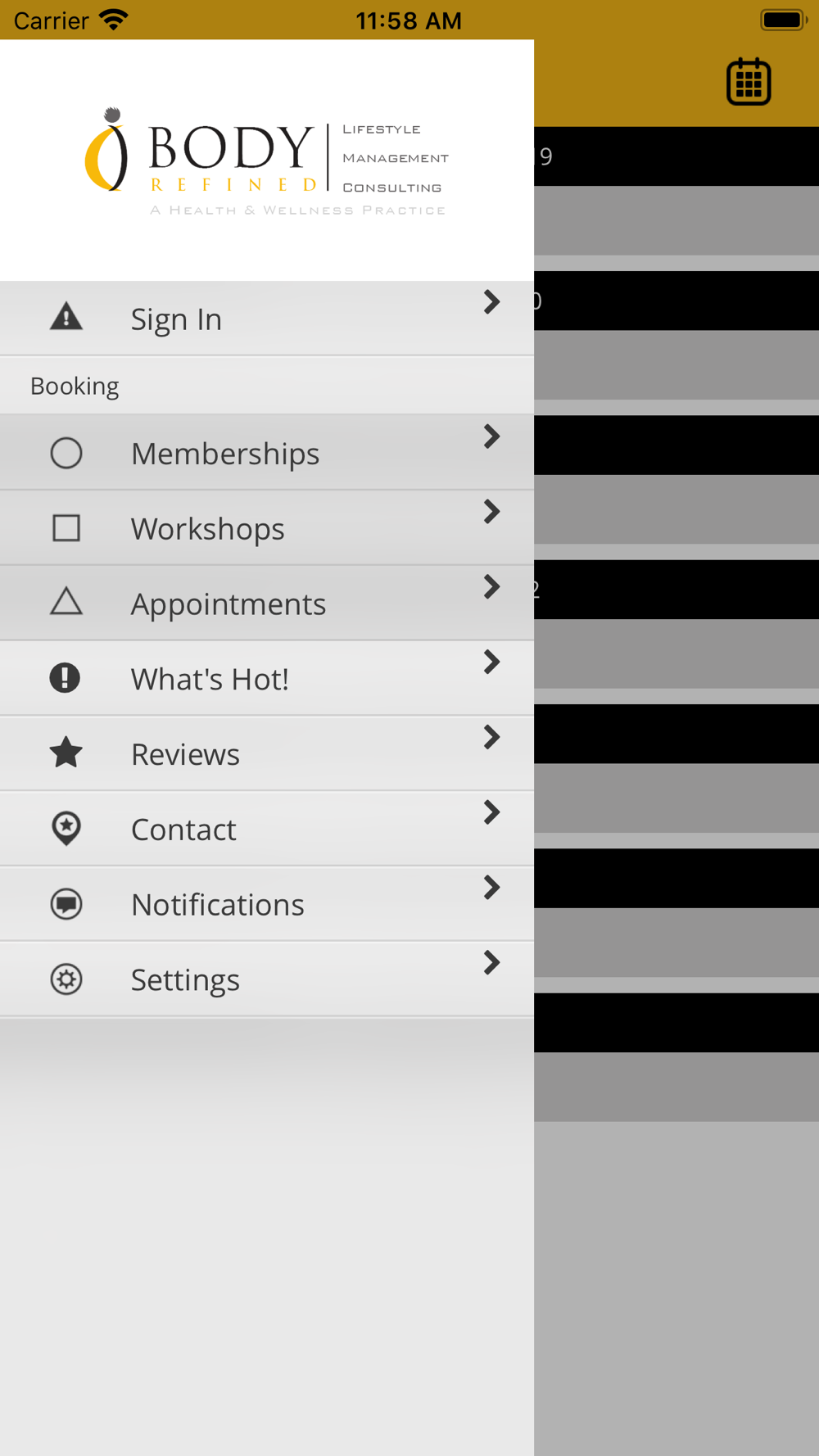Expand the Settings chevron arrow

[x=491, y=963]
